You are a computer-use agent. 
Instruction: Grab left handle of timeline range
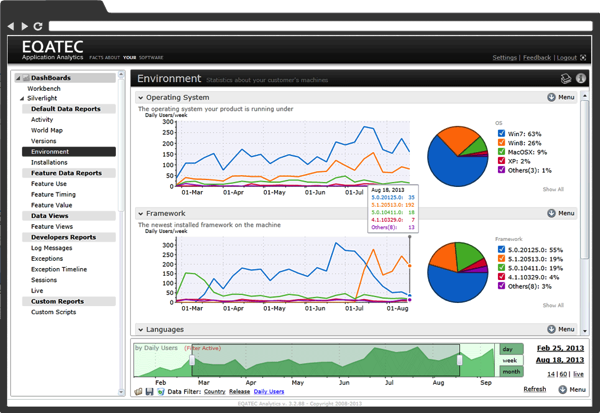point(192,360)
